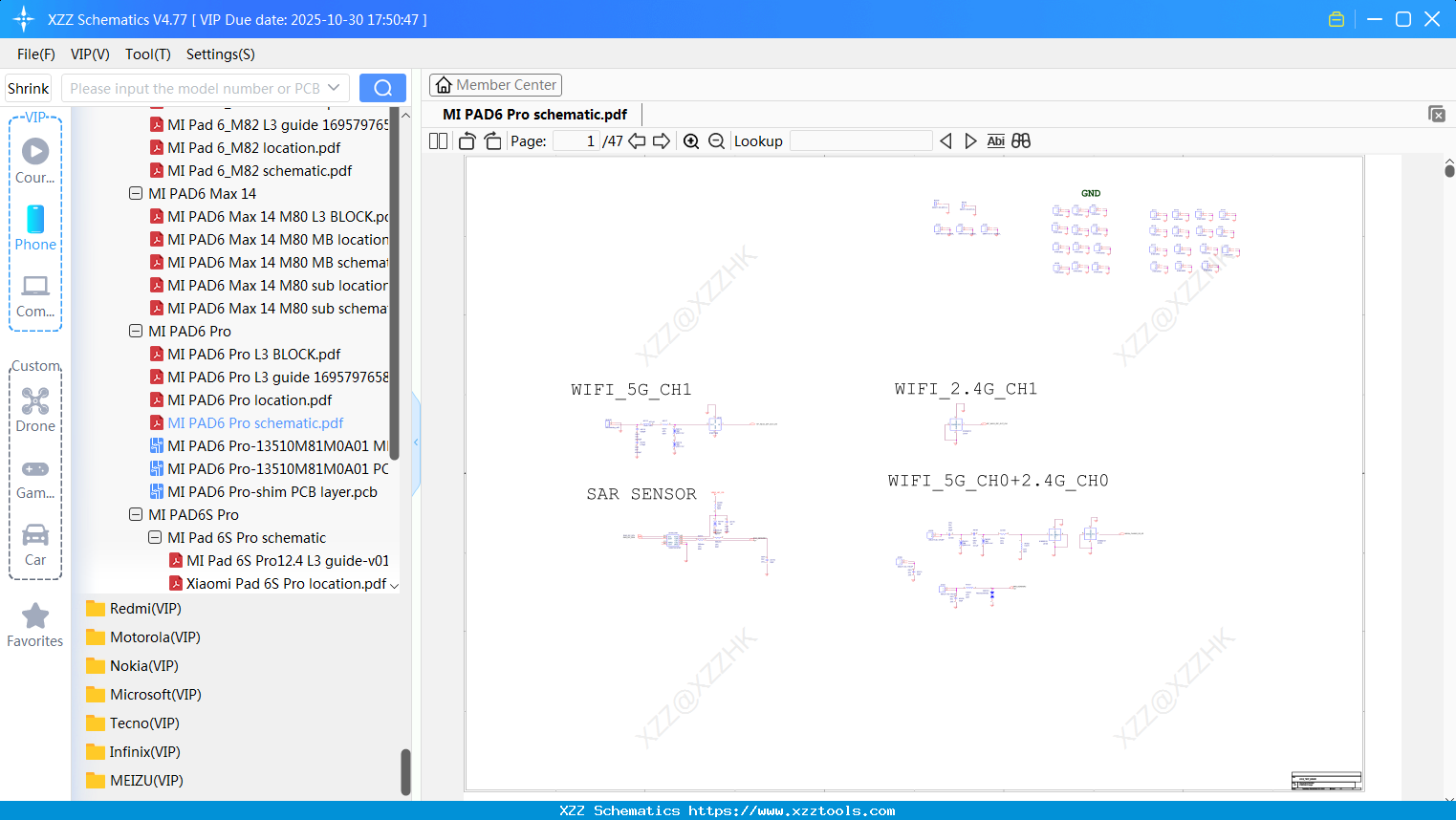Open the Settings(S) menu

(221, 54)
